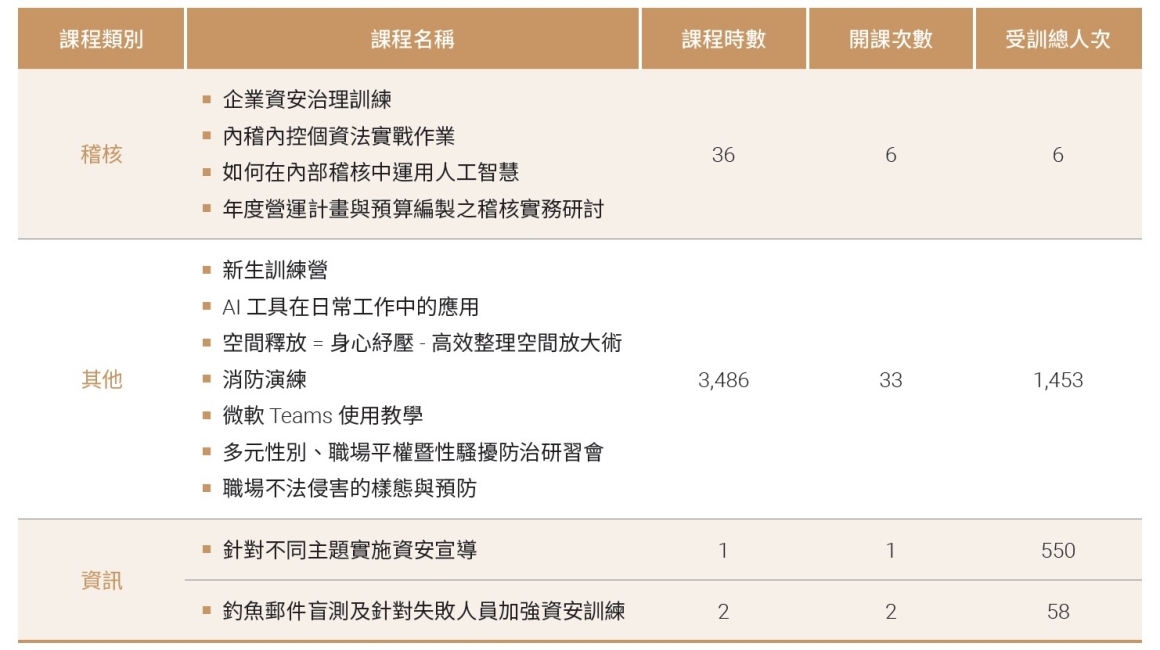Click the 課程類別 column header
Screen dimensions: 1160x650
click(101, 39)
